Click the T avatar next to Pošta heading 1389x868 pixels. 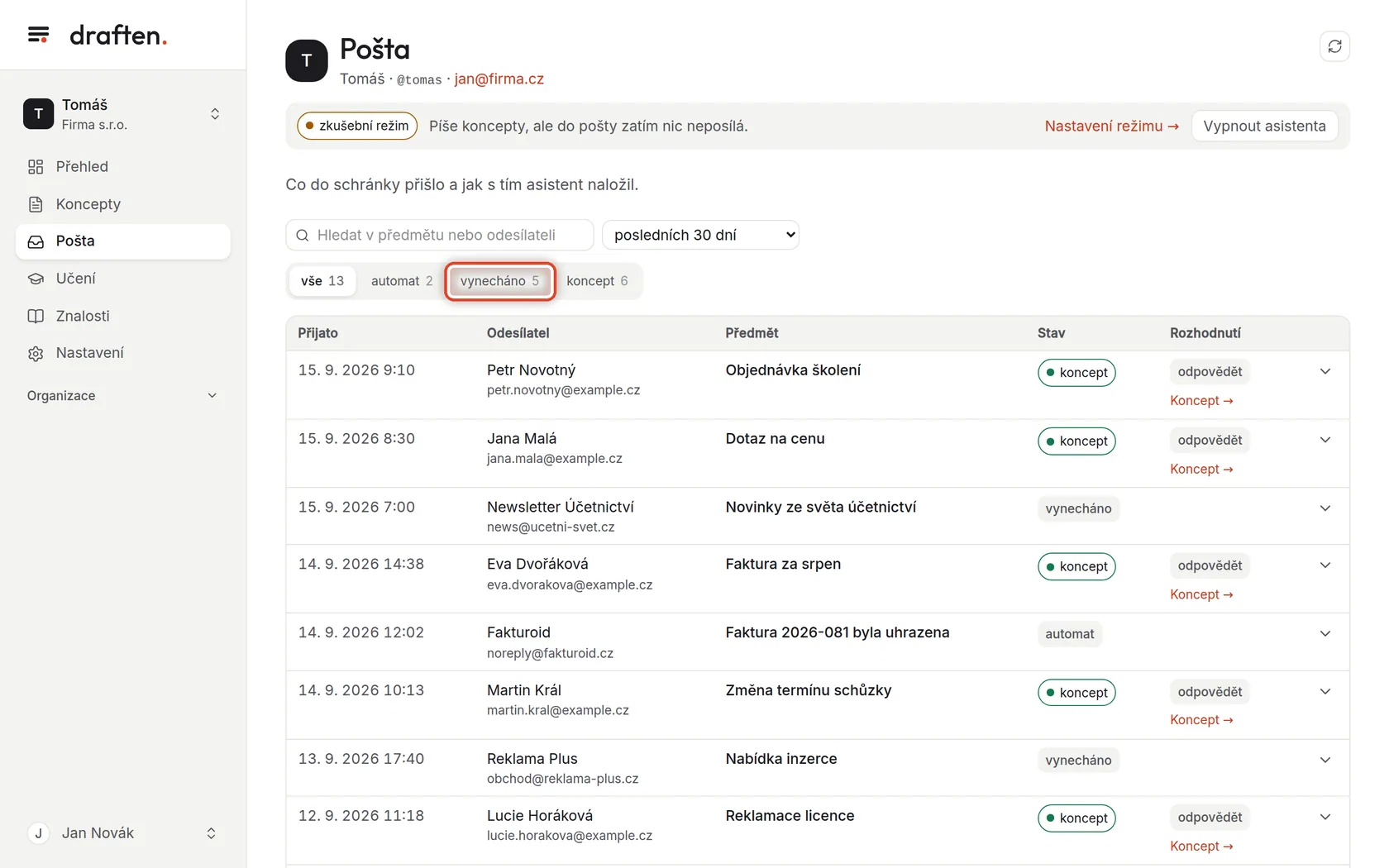point(307,60)
